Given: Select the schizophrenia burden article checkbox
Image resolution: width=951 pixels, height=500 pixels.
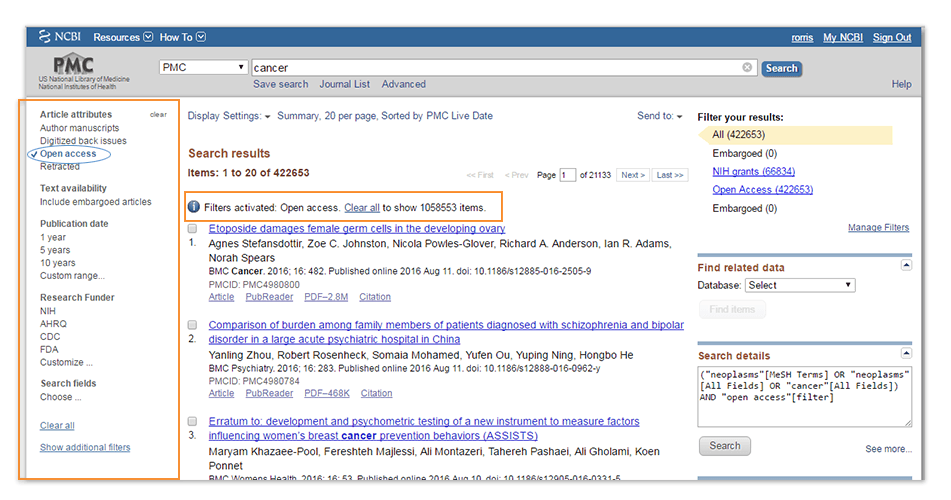Looking at the screenshot, I should coord(194,325).
